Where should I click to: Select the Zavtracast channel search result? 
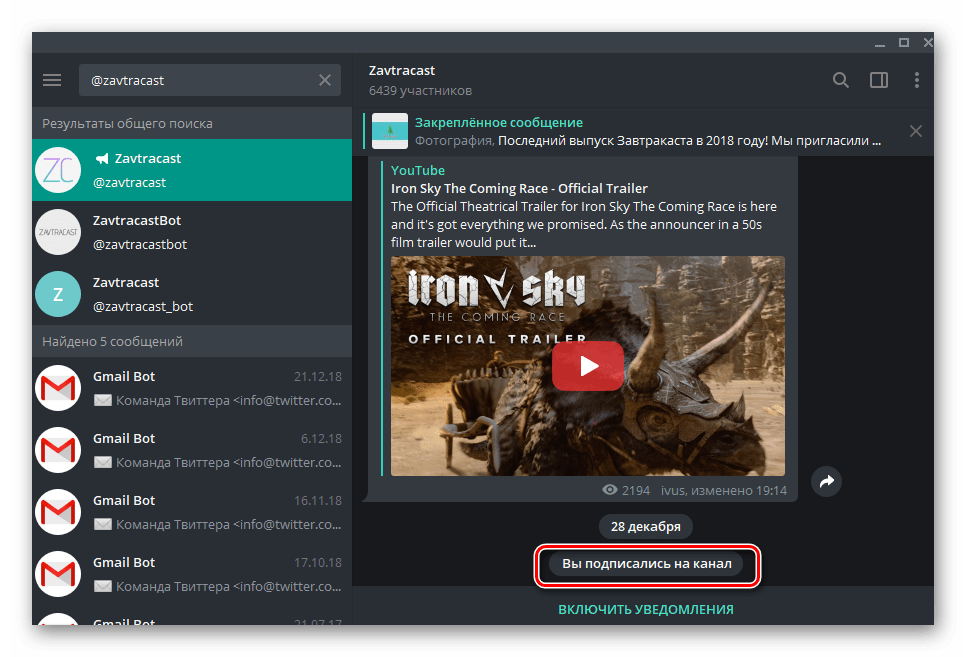coord(192,170)
